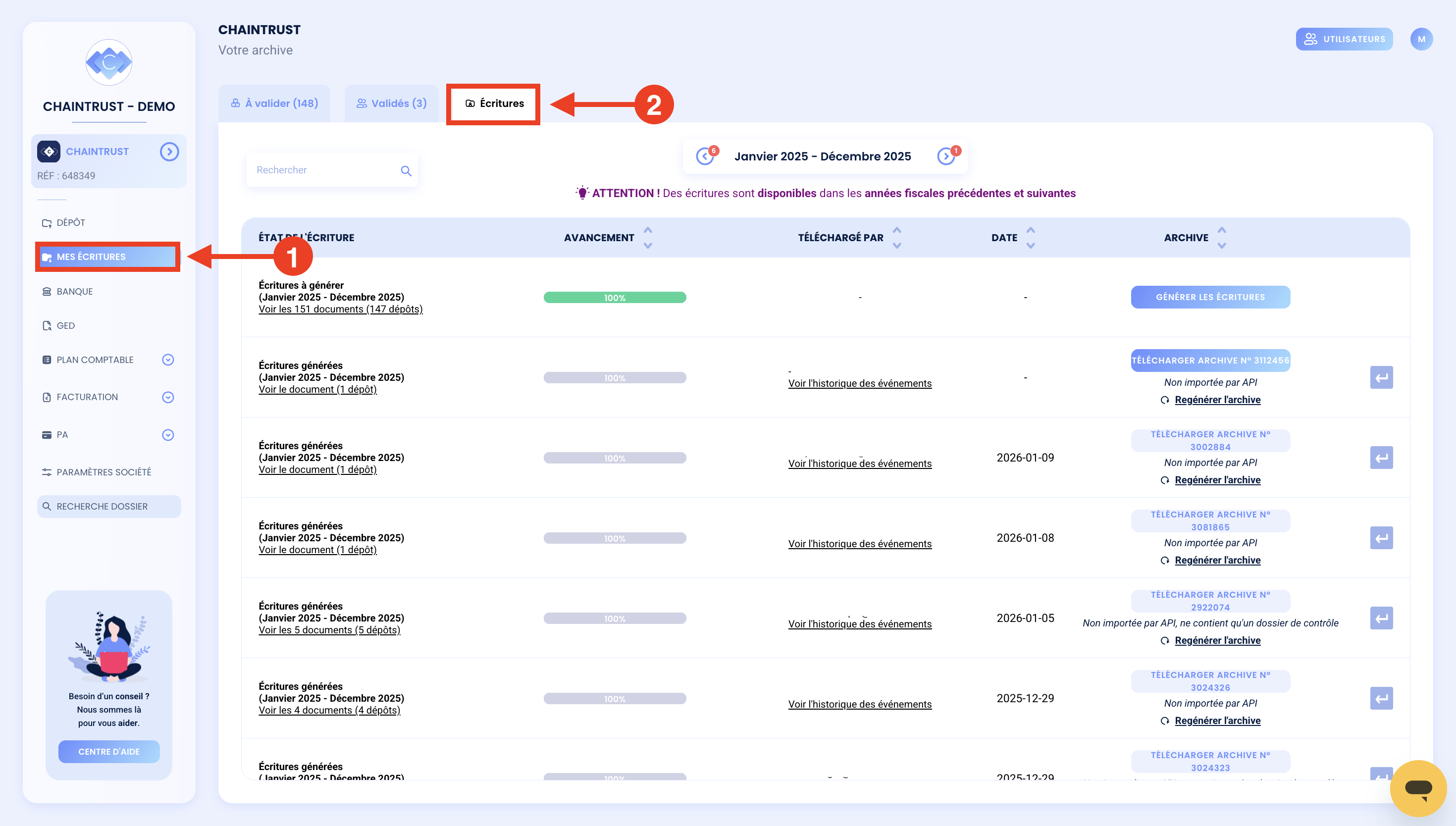Open Voir les 151 documents (147 dépôts) link

point(340,309)
